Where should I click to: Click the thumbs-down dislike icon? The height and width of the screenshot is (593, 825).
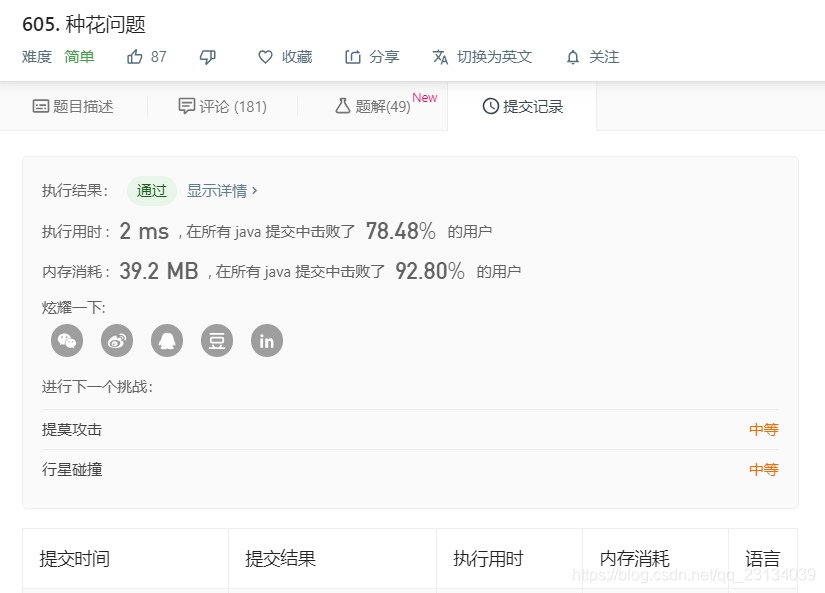pos(207,57)
